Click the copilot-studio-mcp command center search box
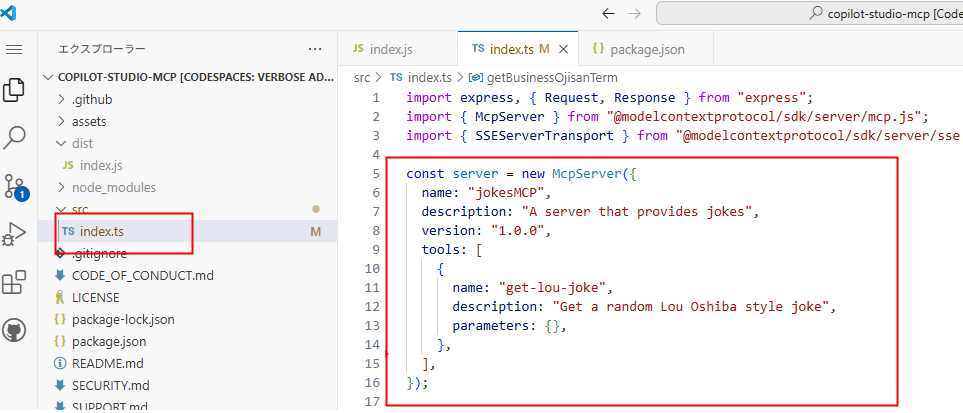The width and height of the screenshot is (963, 413). [x=809, y=14]
